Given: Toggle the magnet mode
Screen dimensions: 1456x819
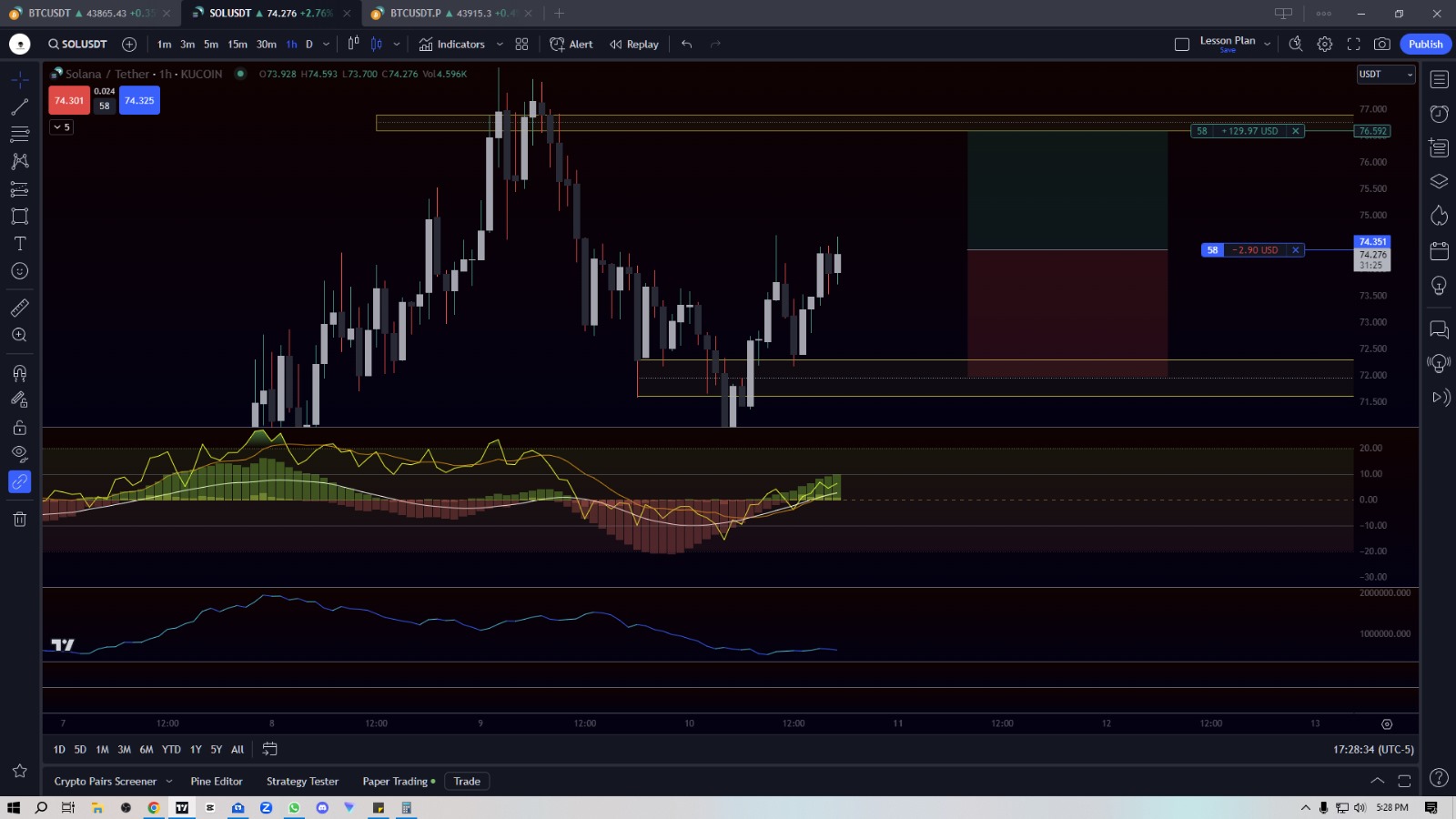Looking at the screenshot, I should [x=19, y=373].
